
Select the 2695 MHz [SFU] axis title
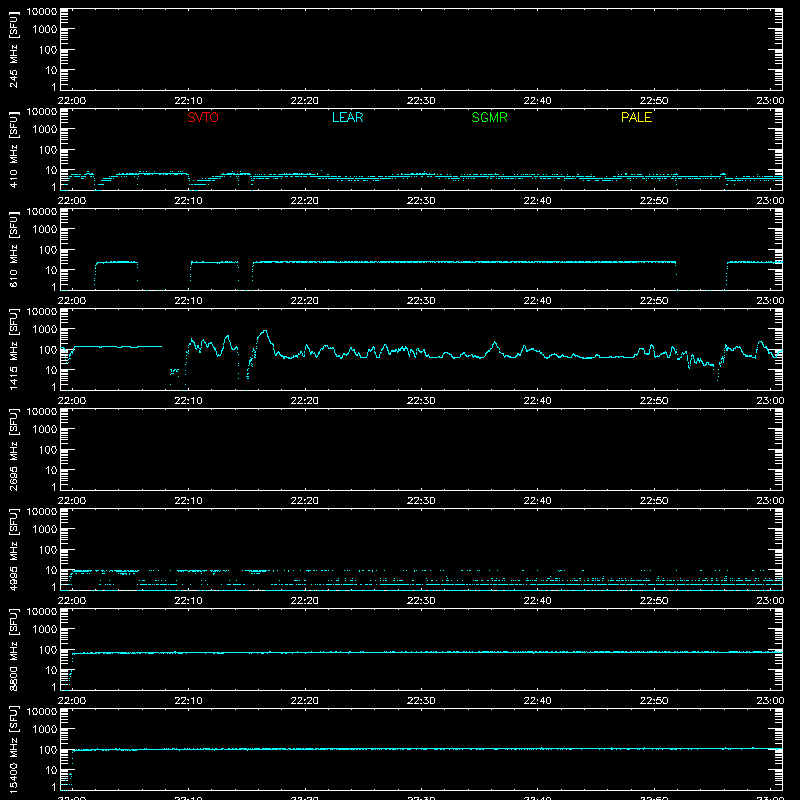pyautogui.click(x=14, y=449)
